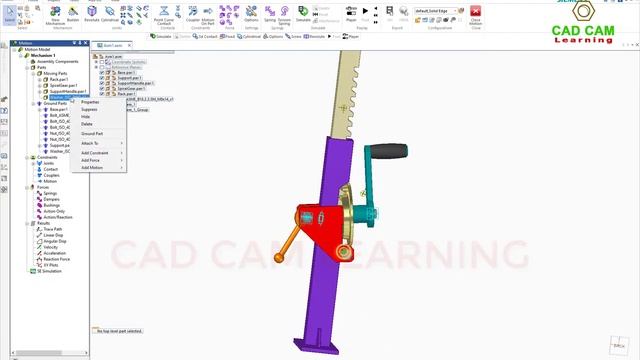Toggle the Support.par:1 checkbox
Viewport: 640px width, 360px height.
(x=102, y=78)
